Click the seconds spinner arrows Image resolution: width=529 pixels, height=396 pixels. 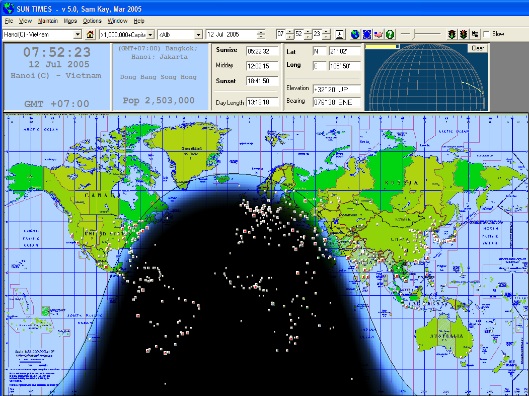pos(326,34)
